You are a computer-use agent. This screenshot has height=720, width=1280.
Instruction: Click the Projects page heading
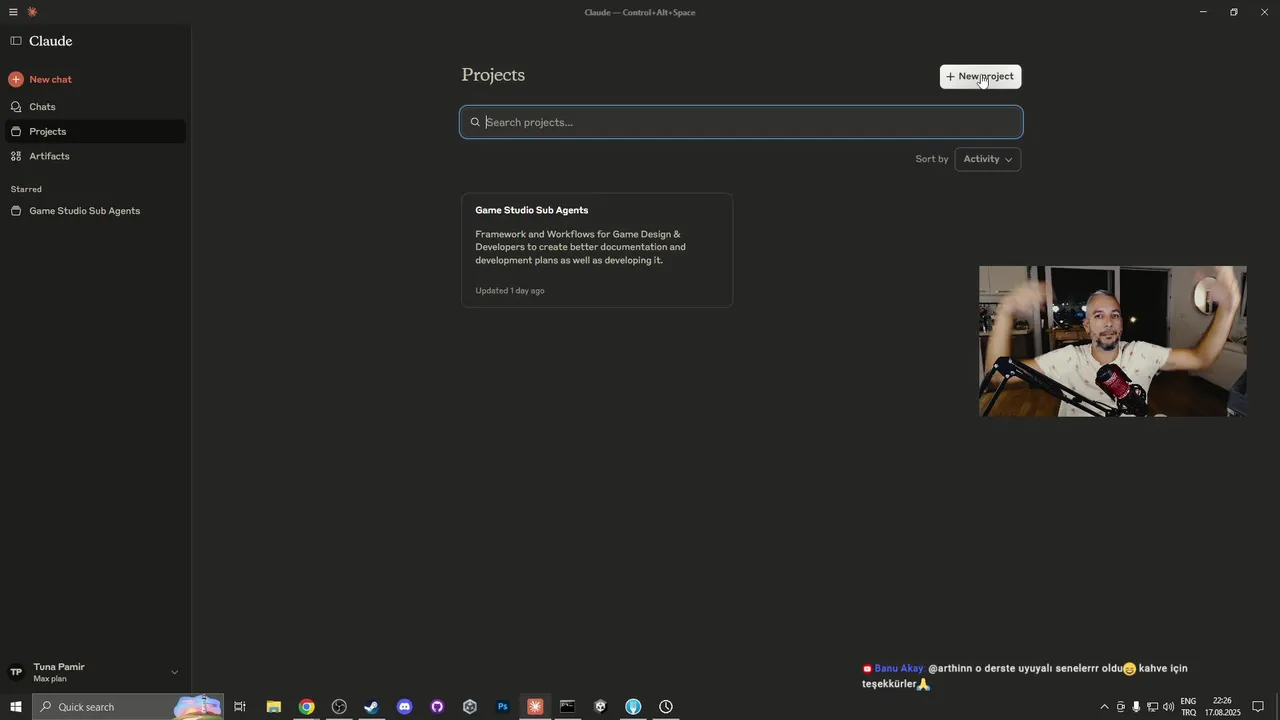(x=493, y=75)
